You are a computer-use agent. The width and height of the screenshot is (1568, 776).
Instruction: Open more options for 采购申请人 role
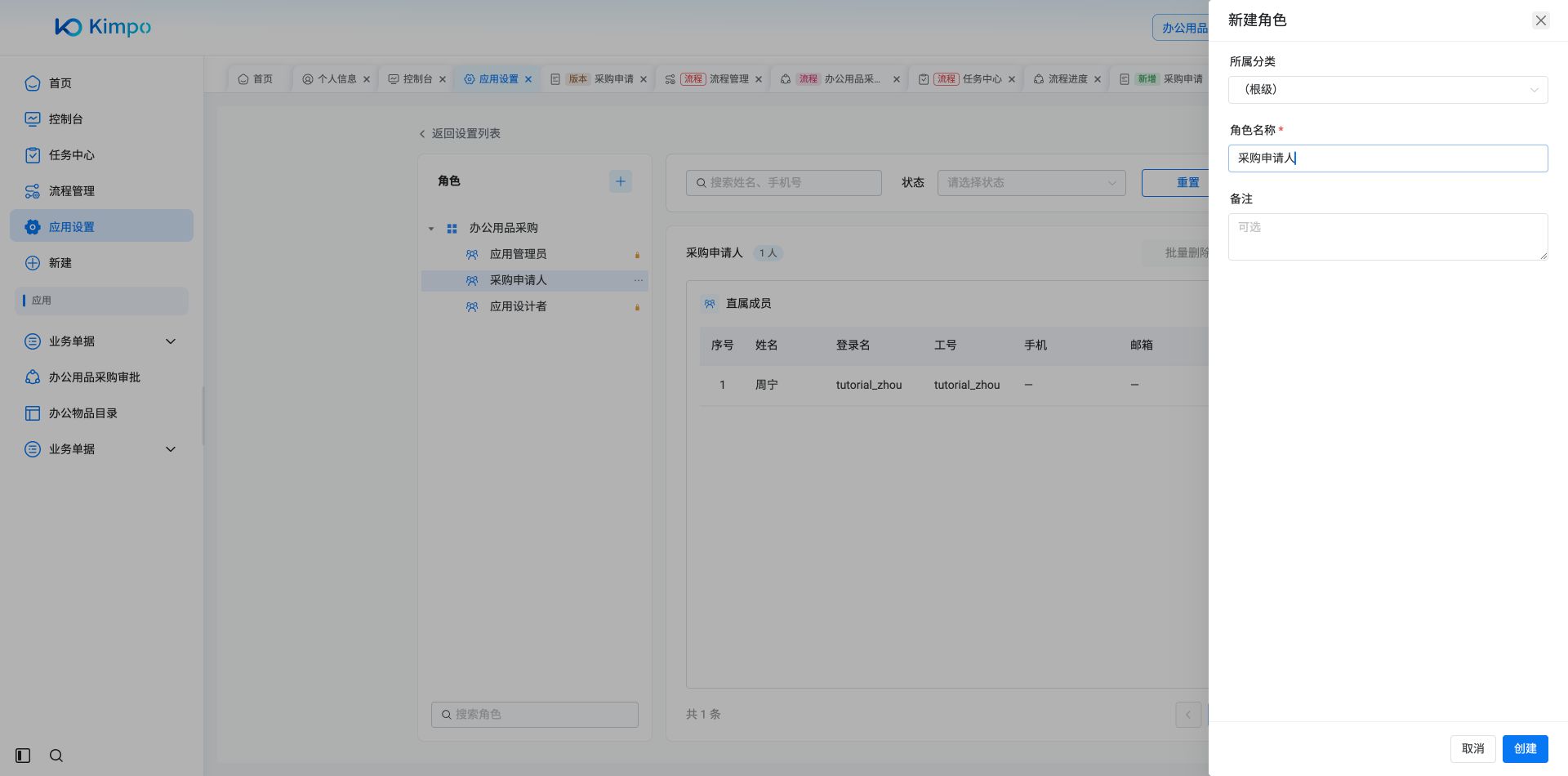click(639, 280)
